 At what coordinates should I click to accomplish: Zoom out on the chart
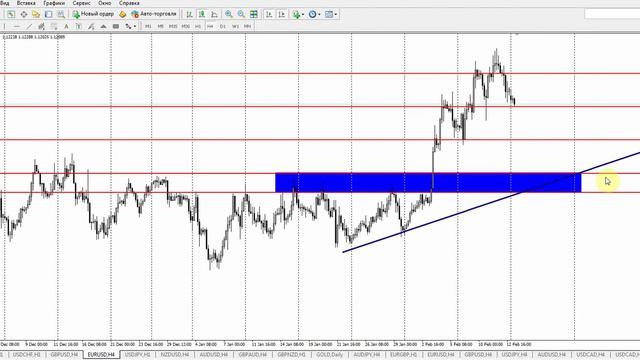(241, 14)
